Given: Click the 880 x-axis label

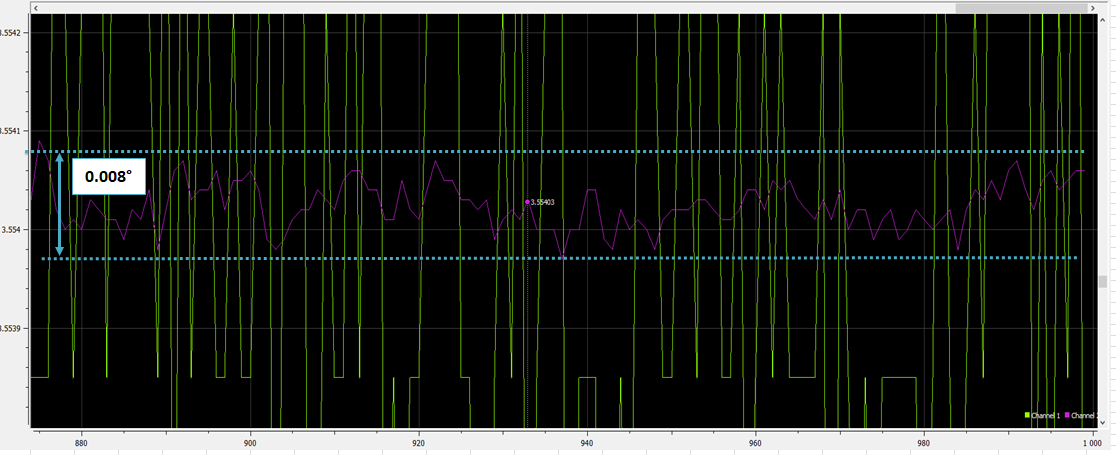Looking at the screenshot, I should coord(81,442).
